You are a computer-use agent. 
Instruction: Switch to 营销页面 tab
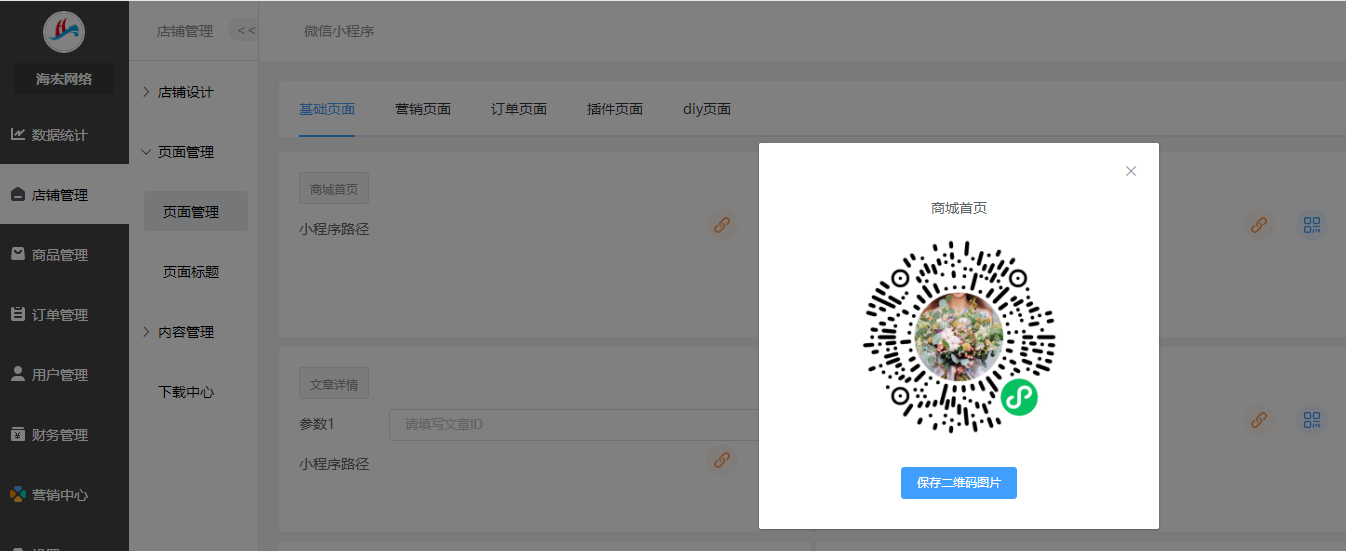423,109
